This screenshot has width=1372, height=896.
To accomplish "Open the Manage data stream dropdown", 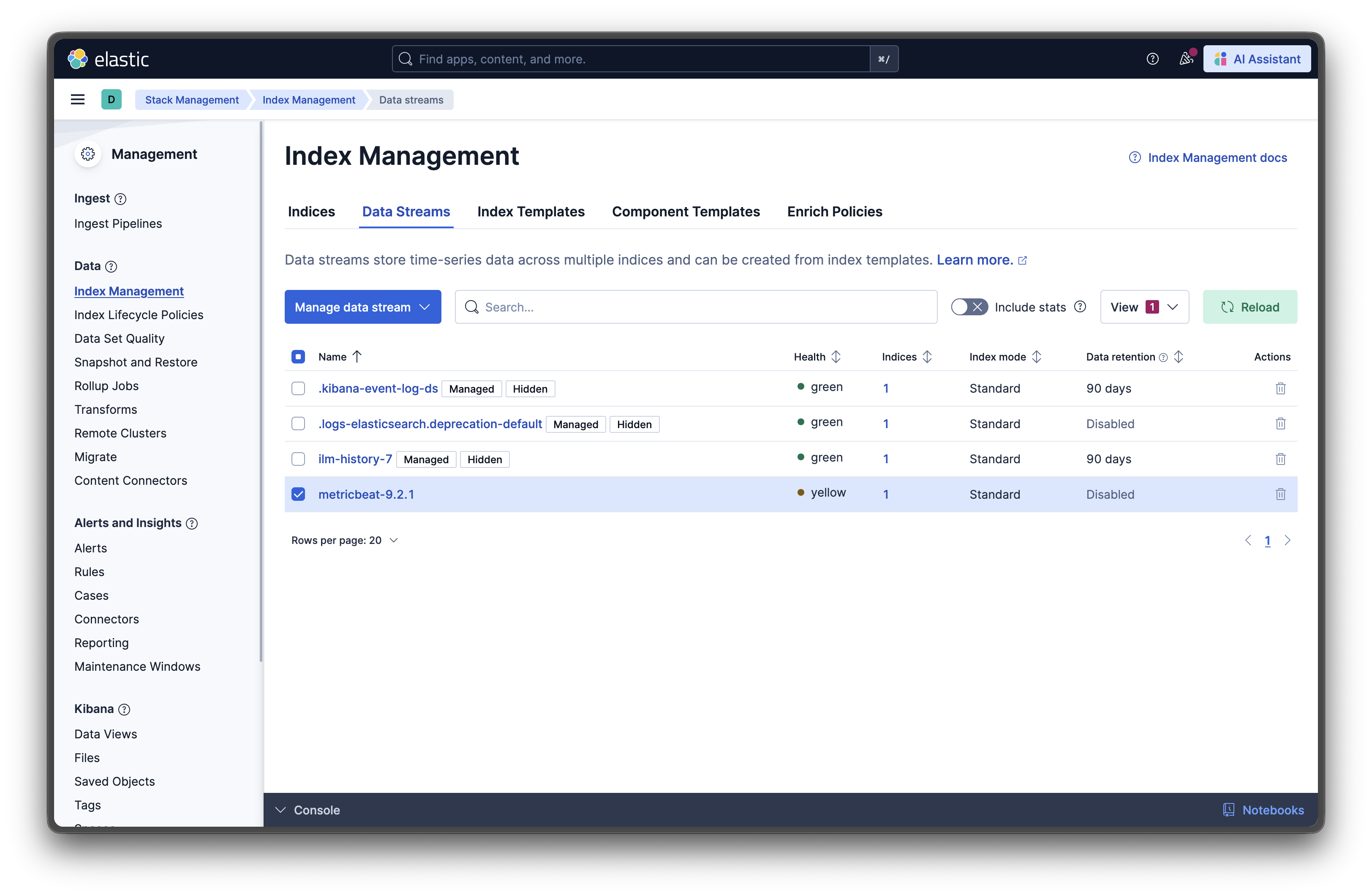I will tap(362, 306).
